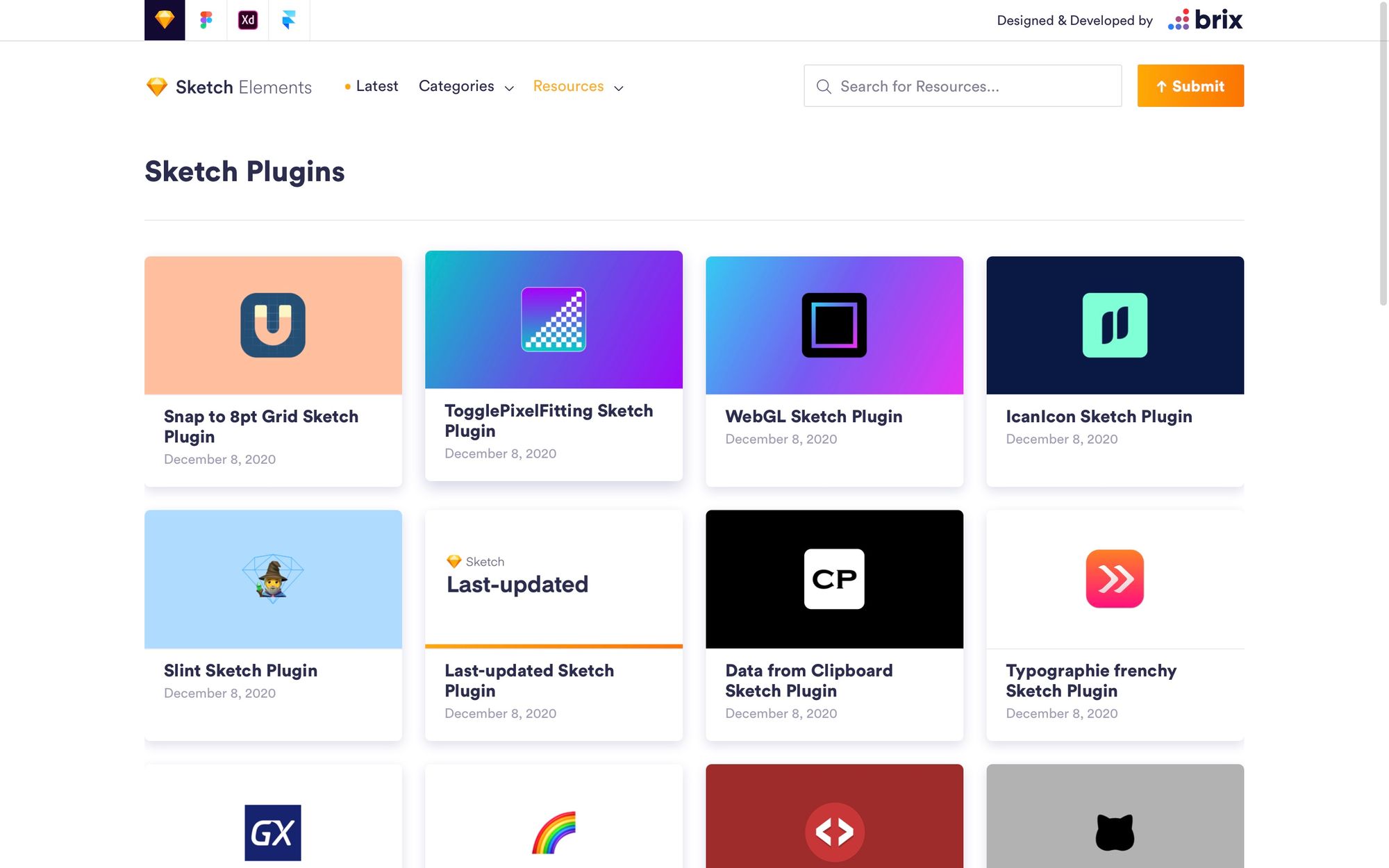Click the Snap to 8pt Grid plugin icon
1389x868 pixels.
pyautogui.click(x=273, y=325)
